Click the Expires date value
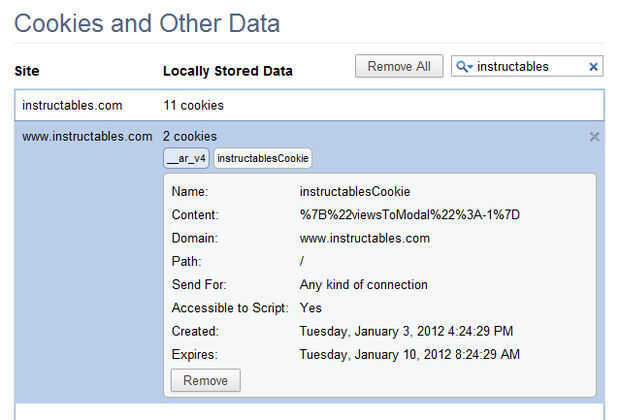Viewport: 620px width, 420px height. (x=409, y=354)
